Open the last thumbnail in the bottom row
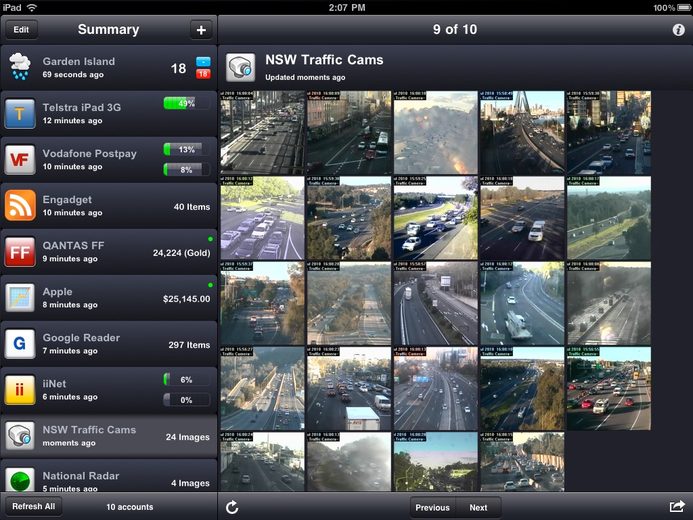Viewport: 693px width, 520px height. pyautogui.click(x=522, y=462)
